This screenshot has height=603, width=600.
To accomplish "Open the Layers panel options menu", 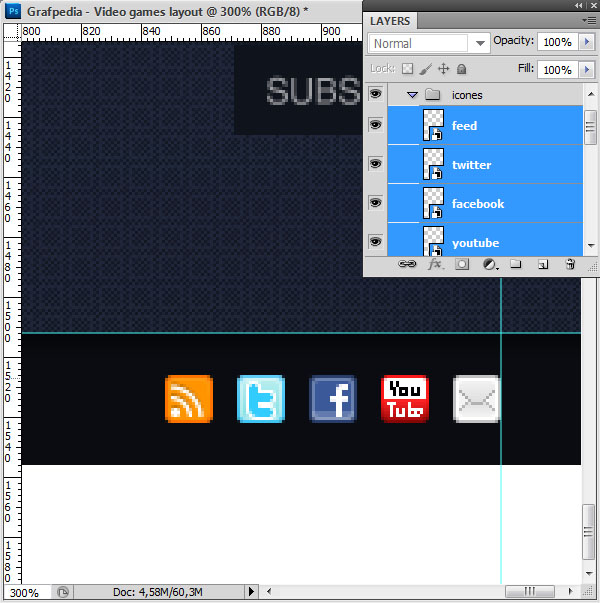I will point(589,20).
